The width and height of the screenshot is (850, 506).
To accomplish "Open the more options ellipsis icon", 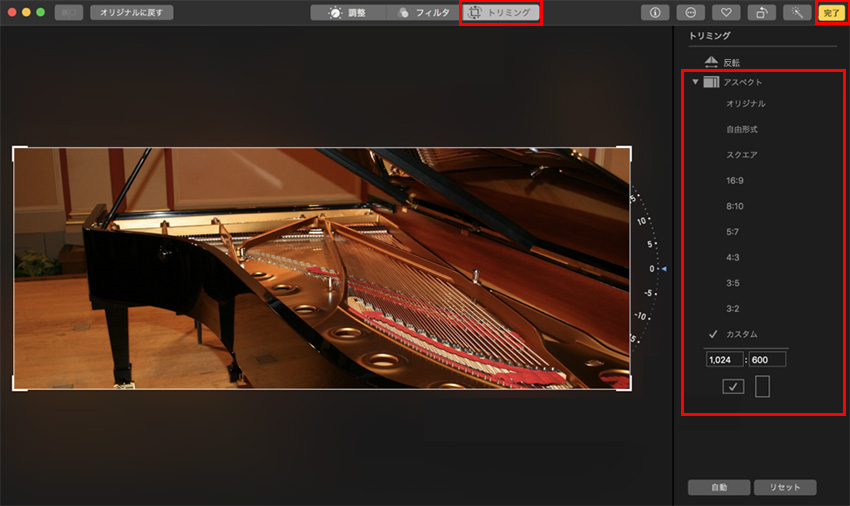I will click(x=690, y=13).
